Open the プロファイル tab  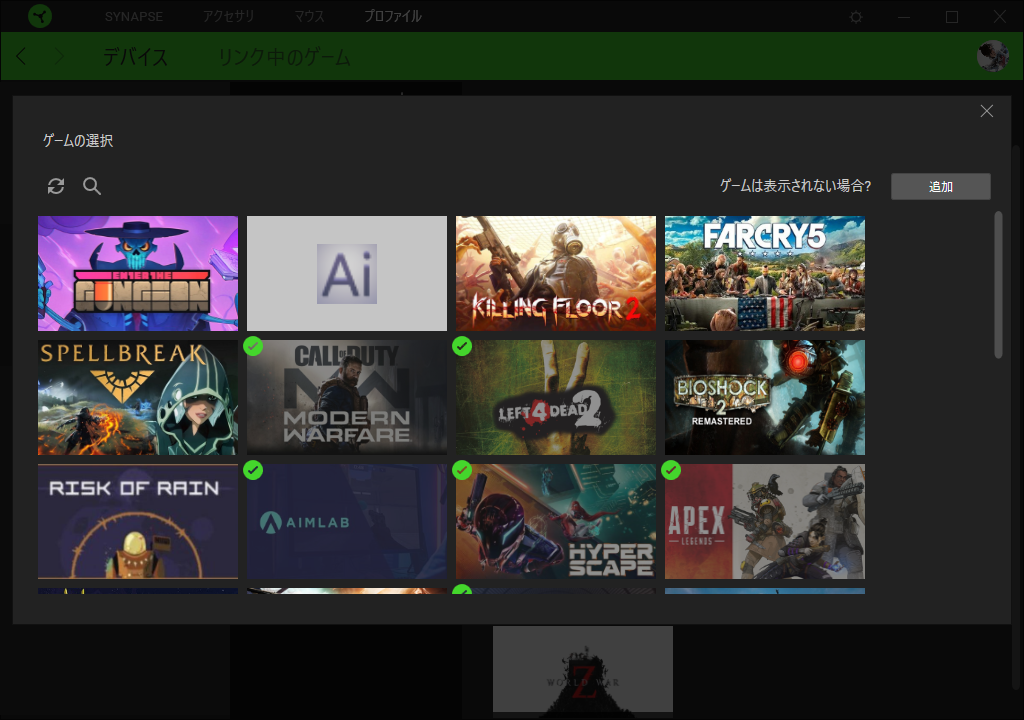coord(393,16)
